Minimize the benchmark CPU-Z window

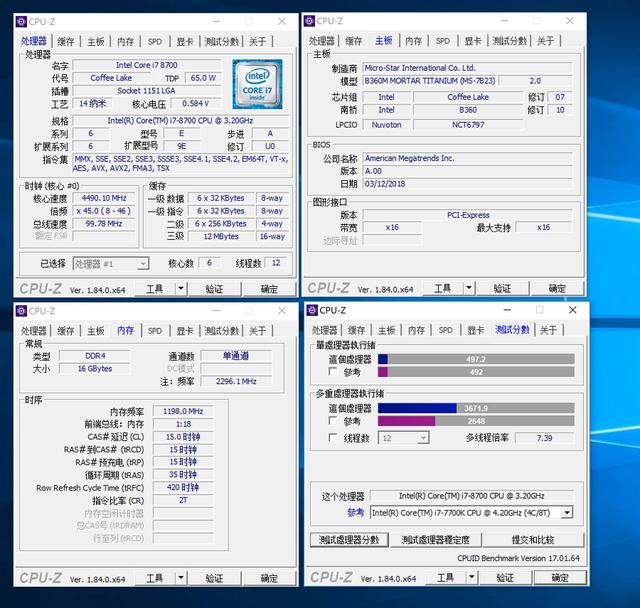tap(507, 310)
